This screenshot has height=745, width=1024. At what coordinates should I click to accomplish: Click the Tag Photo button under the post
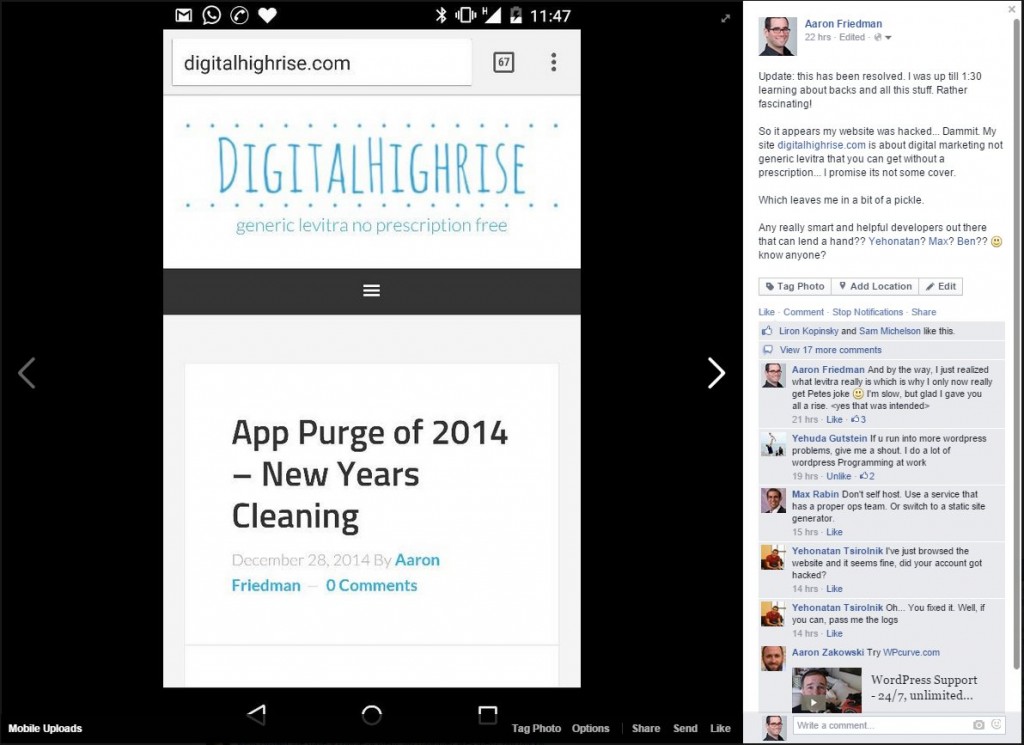click(x=795, y=286)
